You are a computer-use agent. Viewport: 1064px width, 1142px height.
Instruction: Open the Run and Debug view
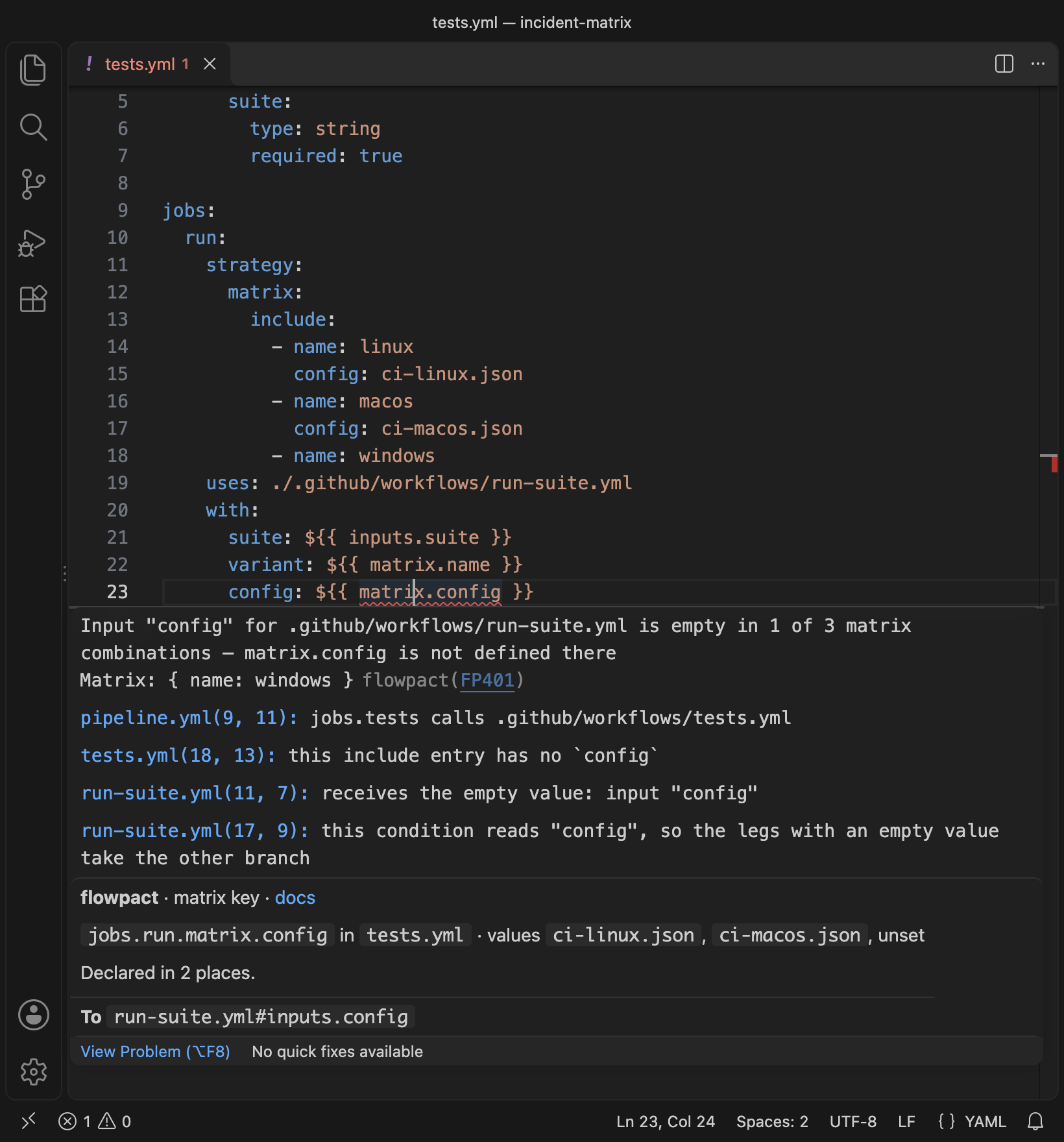point(33,243)
